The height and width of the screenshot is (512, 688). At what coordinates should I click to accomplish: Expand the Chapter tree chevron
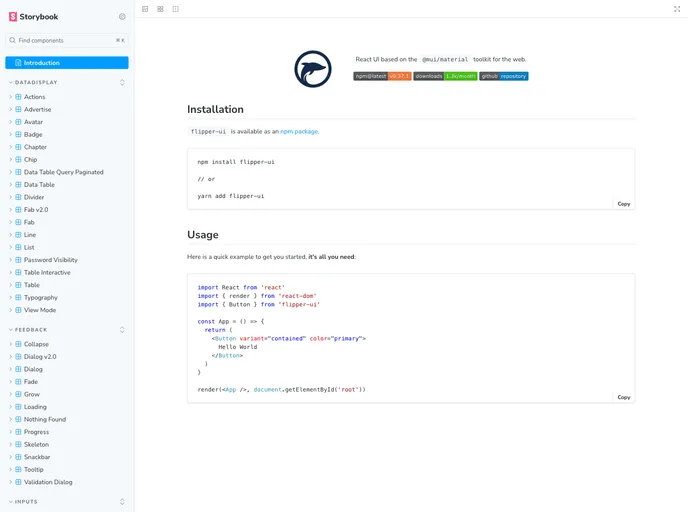(x=11, y=147)
